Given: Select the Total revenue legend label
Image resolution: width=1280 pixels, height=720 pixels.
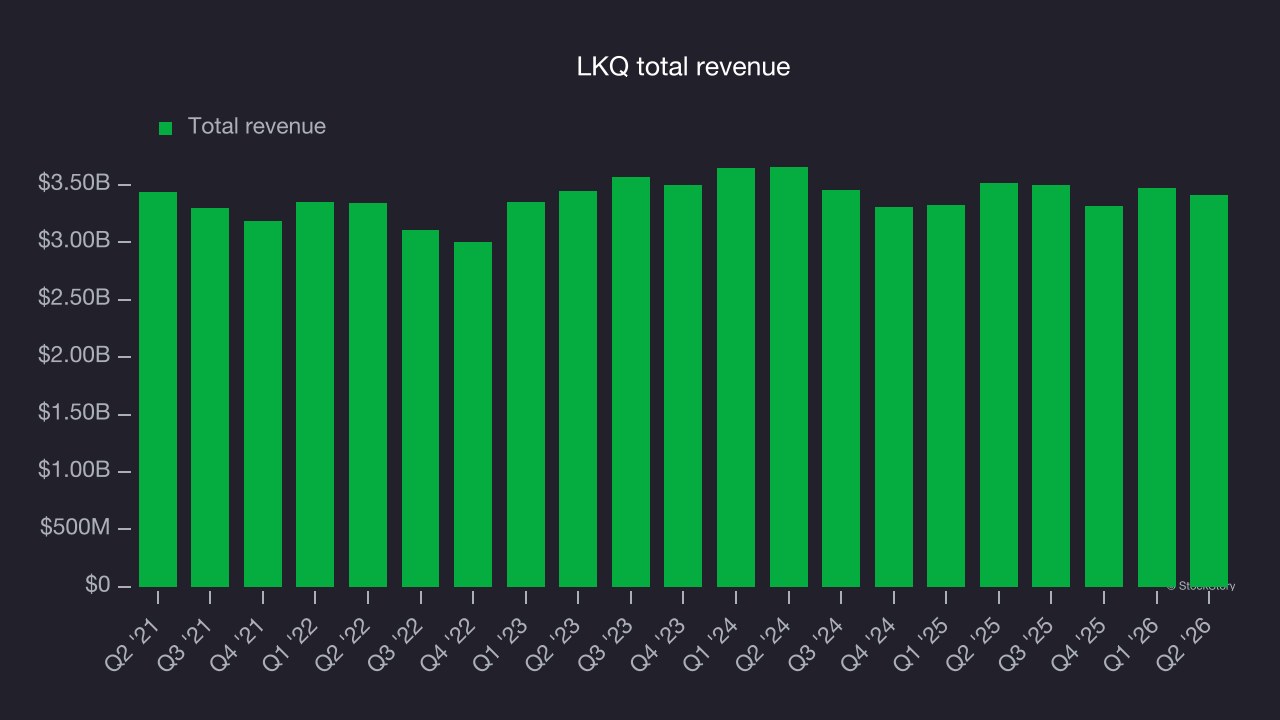Looking at the screenshot, I should click(x=257, y=127).
